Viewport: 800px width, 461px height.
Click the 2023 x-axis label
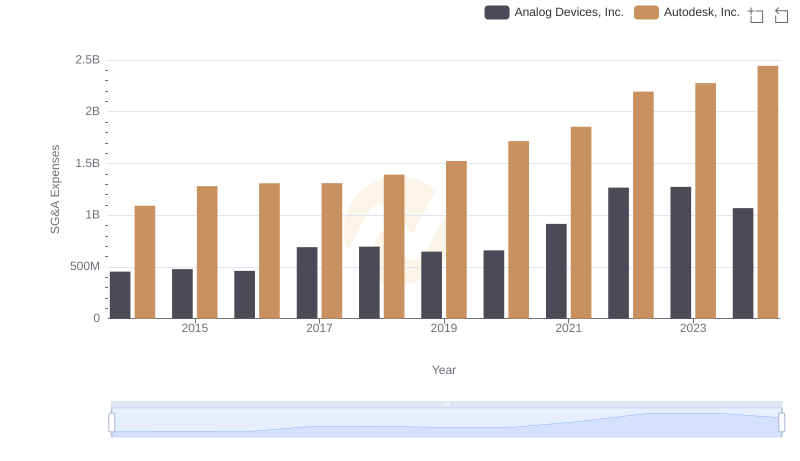[693, 328]
